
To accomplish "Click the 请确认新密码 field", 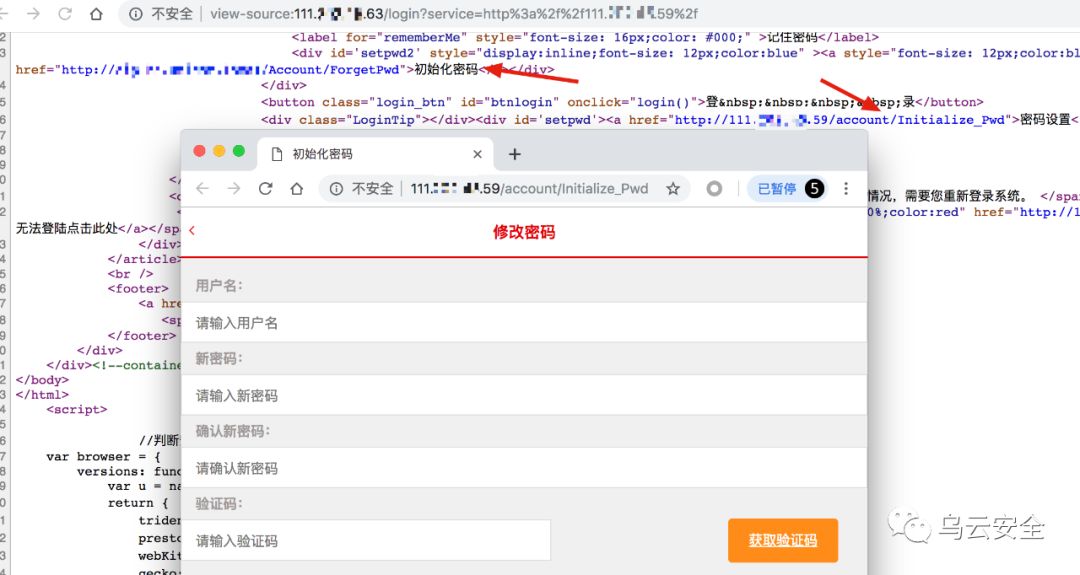I will [x=523, y=468].
